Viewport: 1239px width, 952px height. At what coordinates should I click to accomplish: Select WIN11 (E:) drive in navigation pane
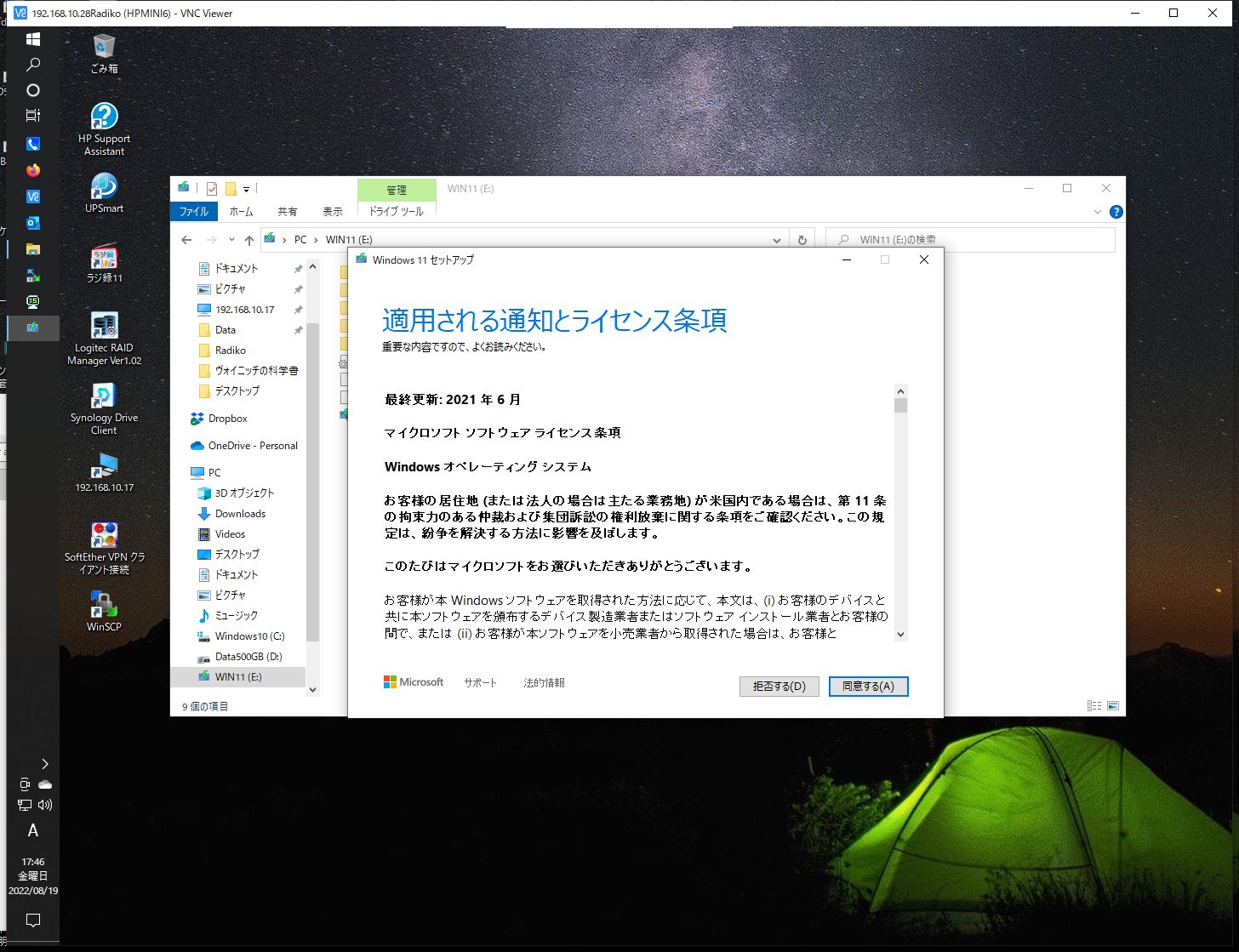(x=237, y=677)
